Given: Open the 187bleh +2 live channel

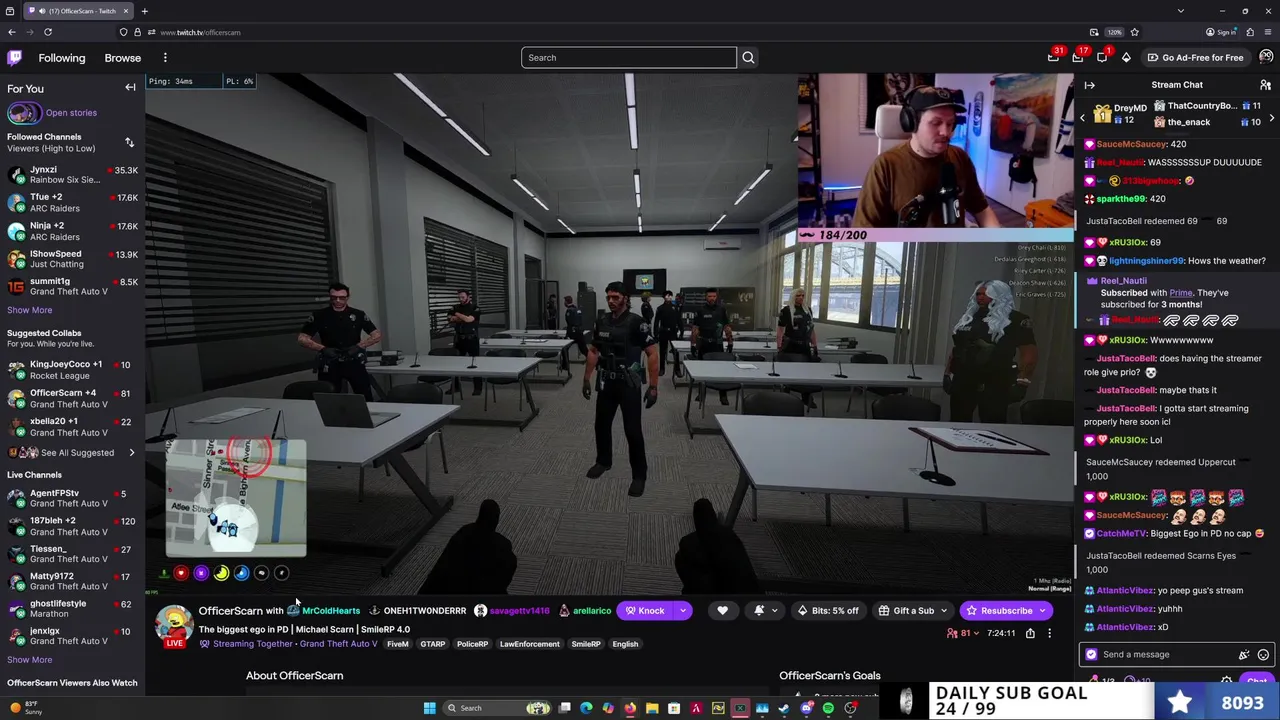Looking at the screenshot, I should [72, 526].
